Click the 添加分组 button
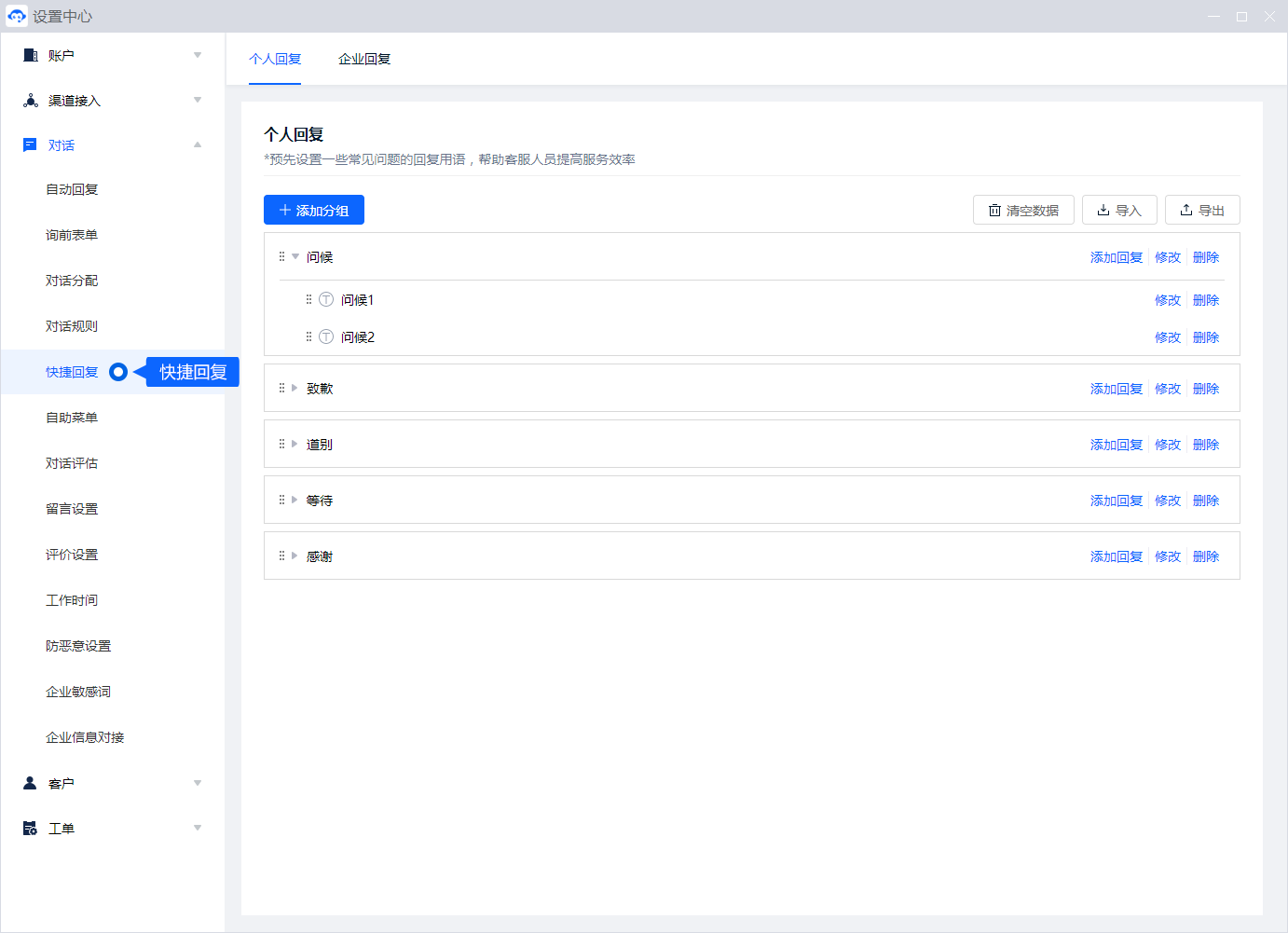The image size is (1288, 933). pyautogui.click(x=314, y=210)
